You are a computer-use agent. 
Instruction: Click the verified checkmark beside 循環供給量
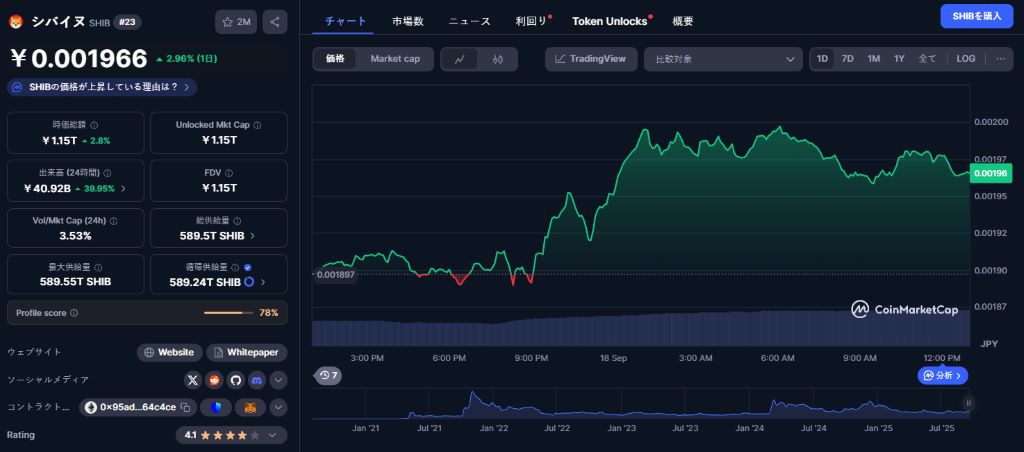pos(247,267)
